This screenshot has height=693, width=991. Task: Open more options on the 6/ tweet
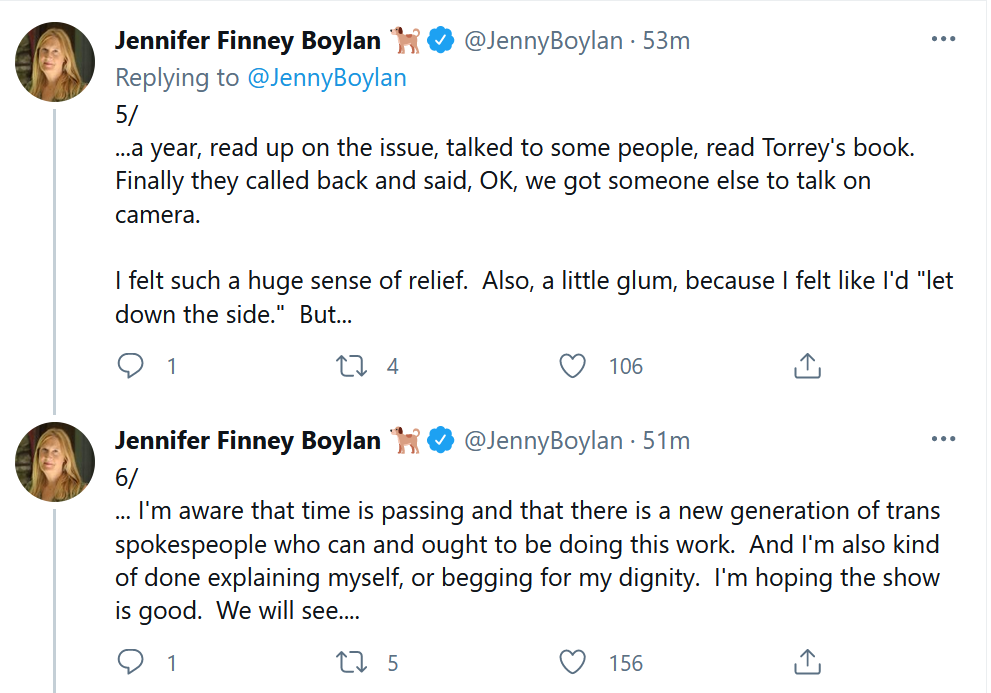[x=943, y=439]
